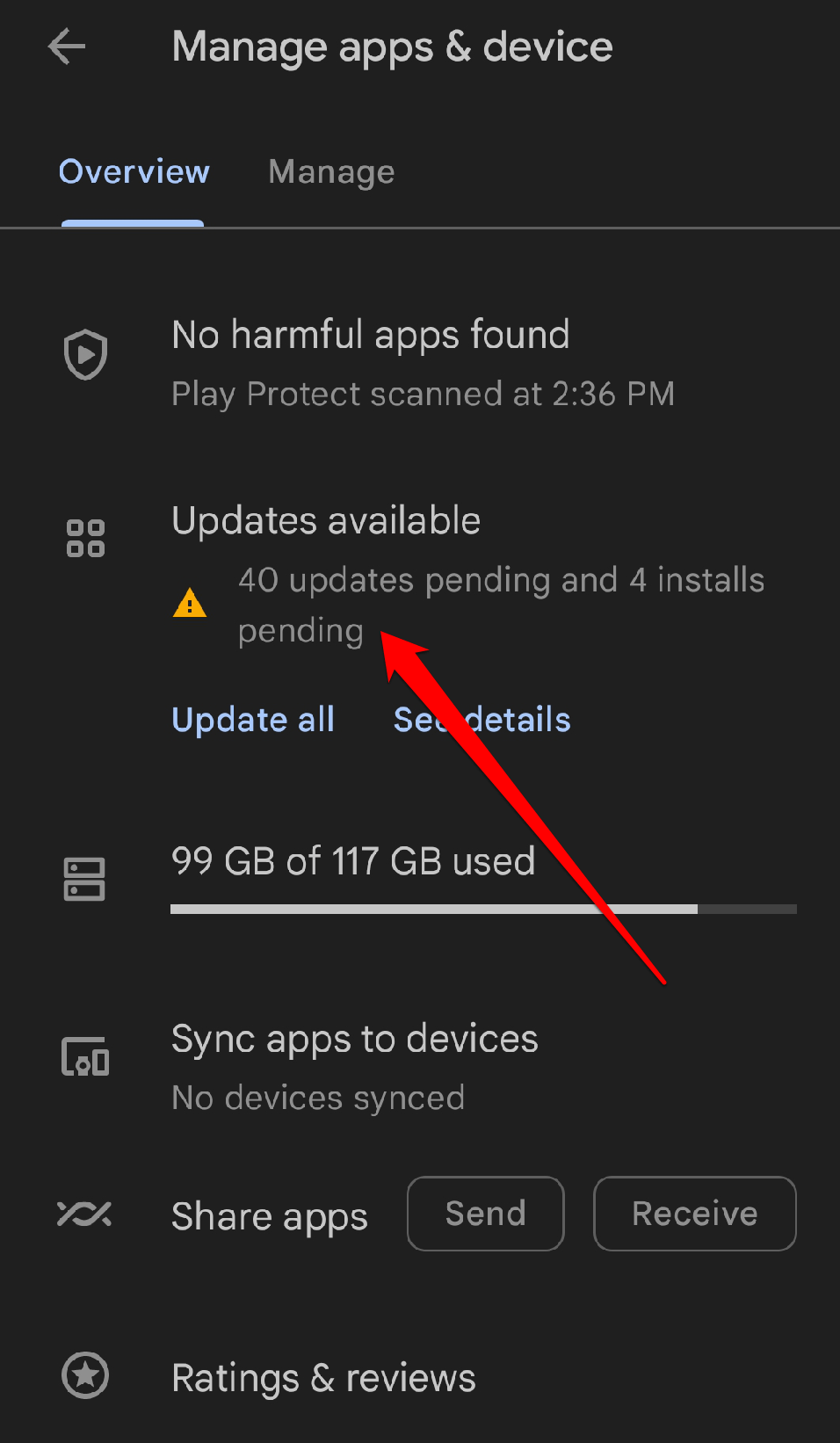This screenshot has height=1443, width=840.
Task: Click the back arrow at top left
Action: tap(66, 47)
